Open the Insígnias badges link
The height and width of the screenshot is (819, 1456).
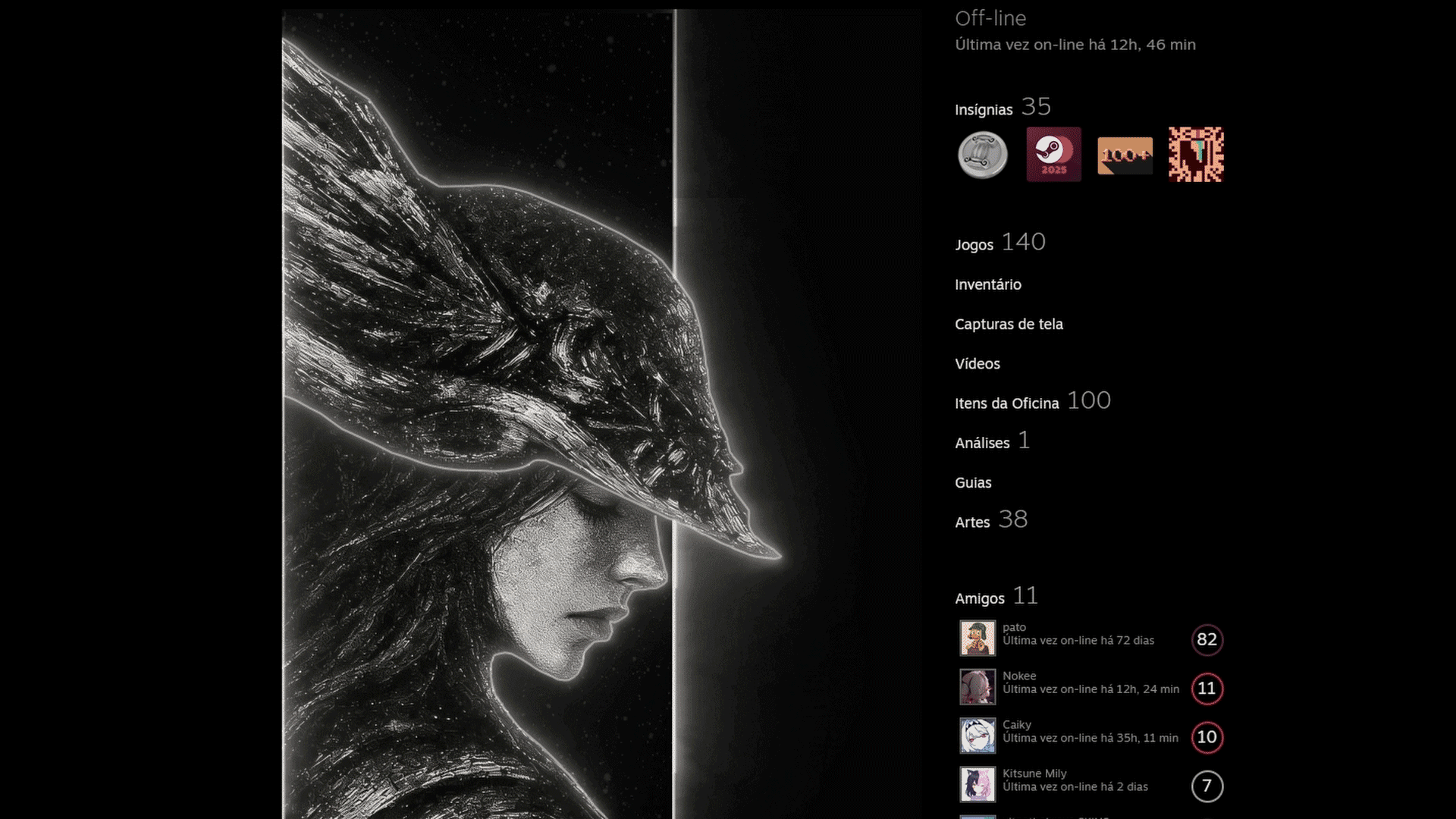(984, 110)
